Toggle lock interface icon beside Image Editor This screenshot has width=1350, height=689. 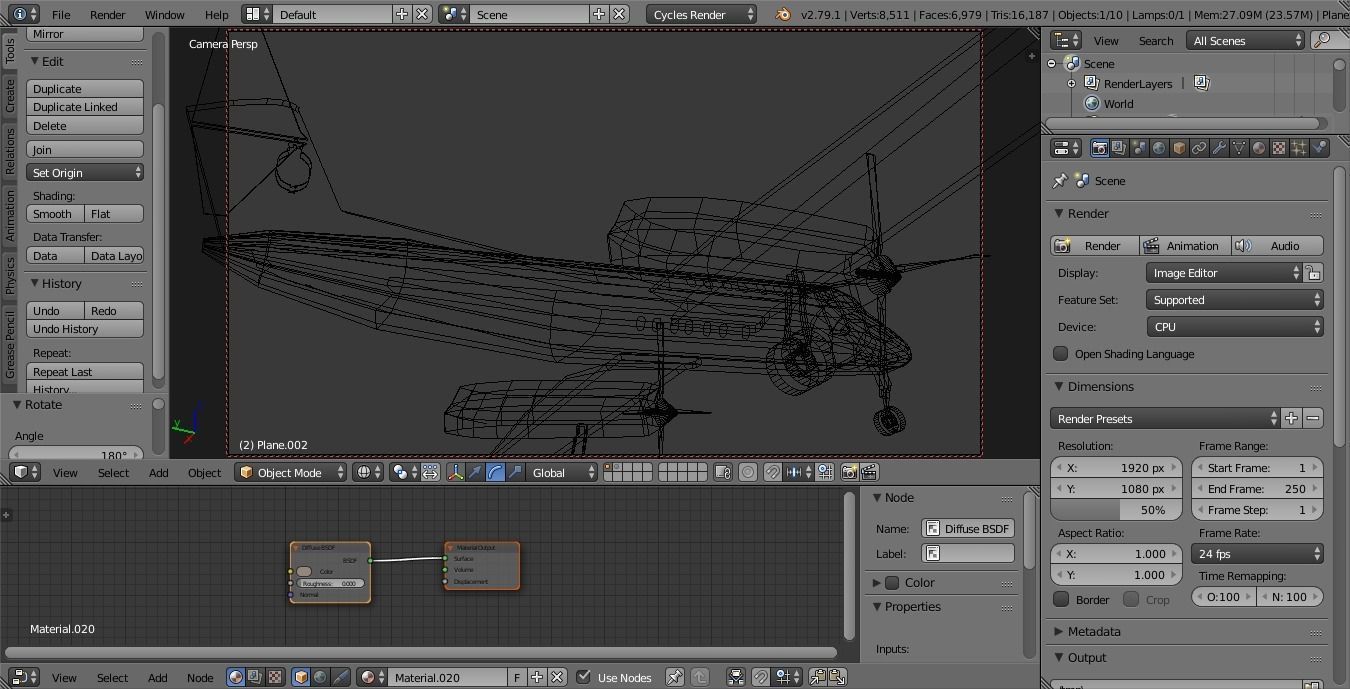1314,272
